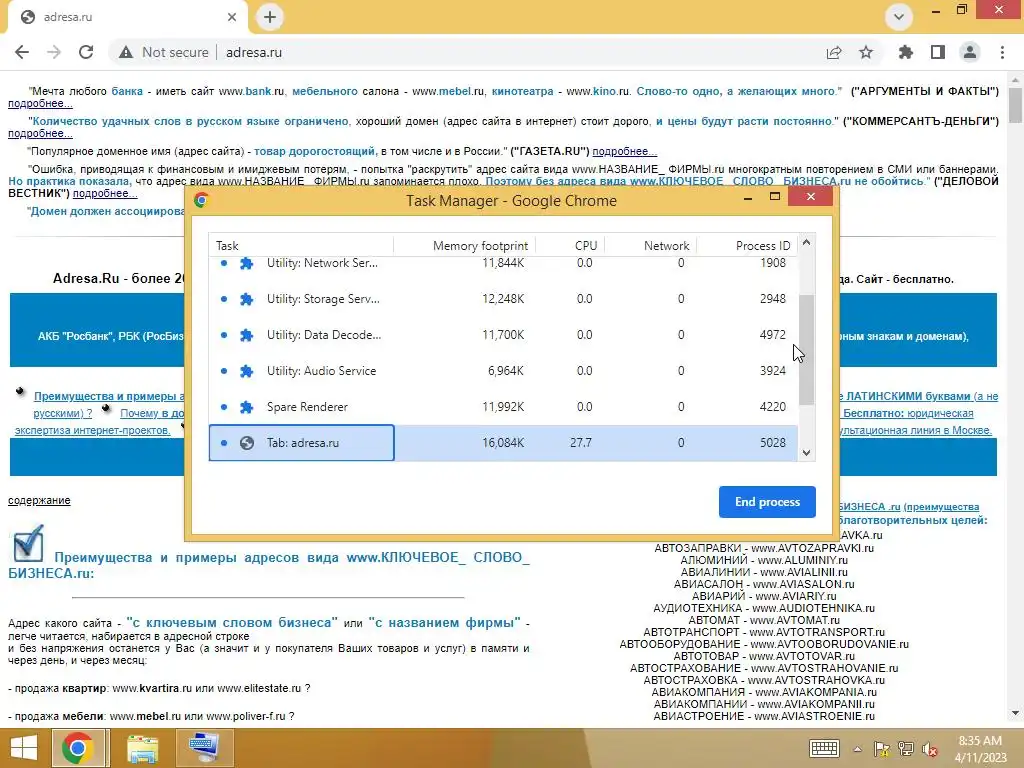Show hidden system tray icons
This screenshot has width=1024, height=768.
(x=857, y=749)
